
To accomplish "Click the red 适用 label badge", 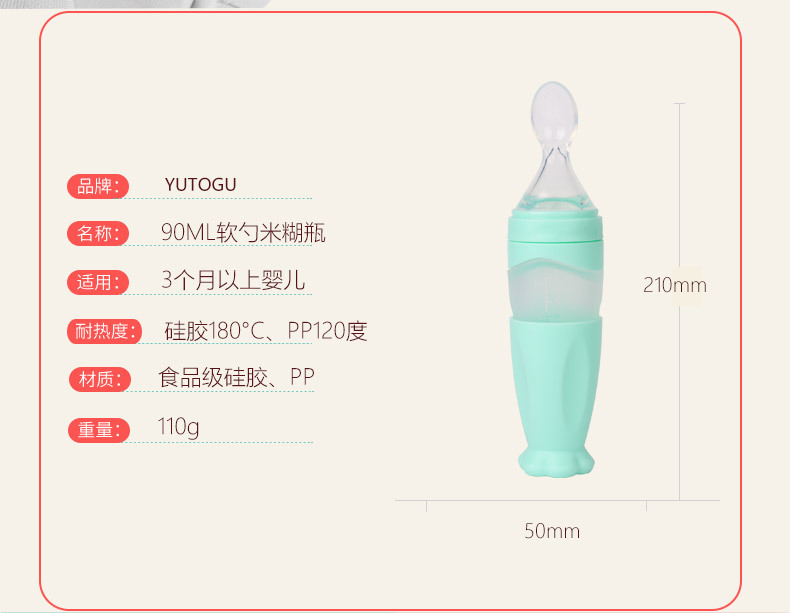I will (x=98, y=282).
